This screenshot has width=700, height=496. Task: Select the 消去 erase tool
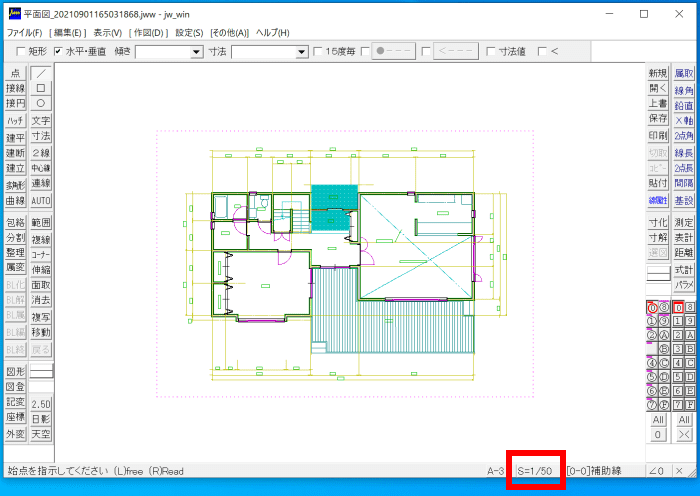(x=41, y=300)
